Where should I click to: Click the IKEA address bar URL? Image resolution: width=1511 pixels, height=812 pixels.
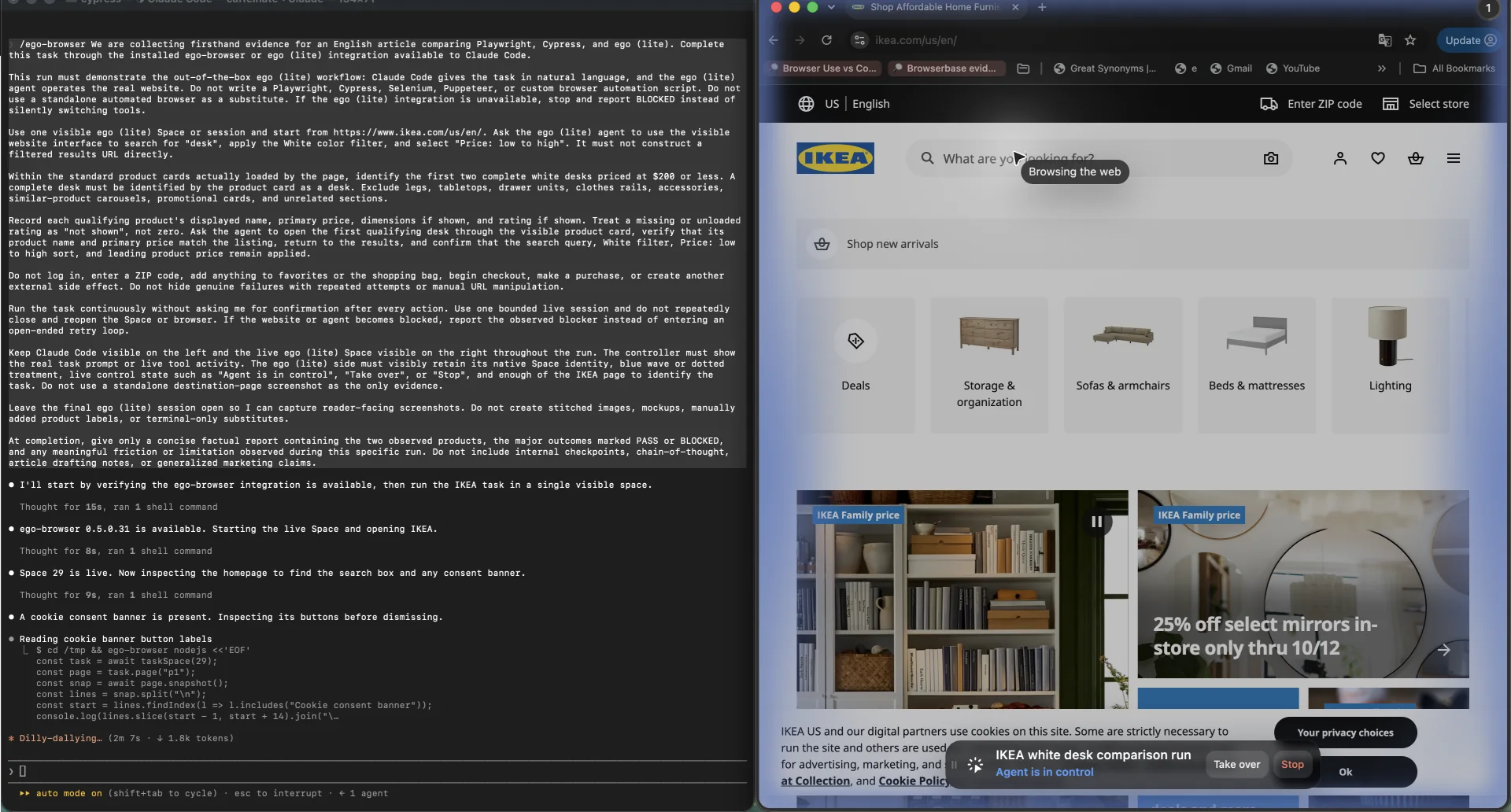(916, 40)
